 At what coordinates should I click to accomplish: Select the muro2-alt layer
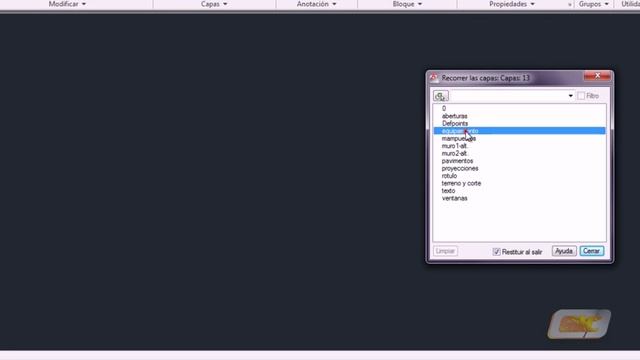(x=519, y=153)
